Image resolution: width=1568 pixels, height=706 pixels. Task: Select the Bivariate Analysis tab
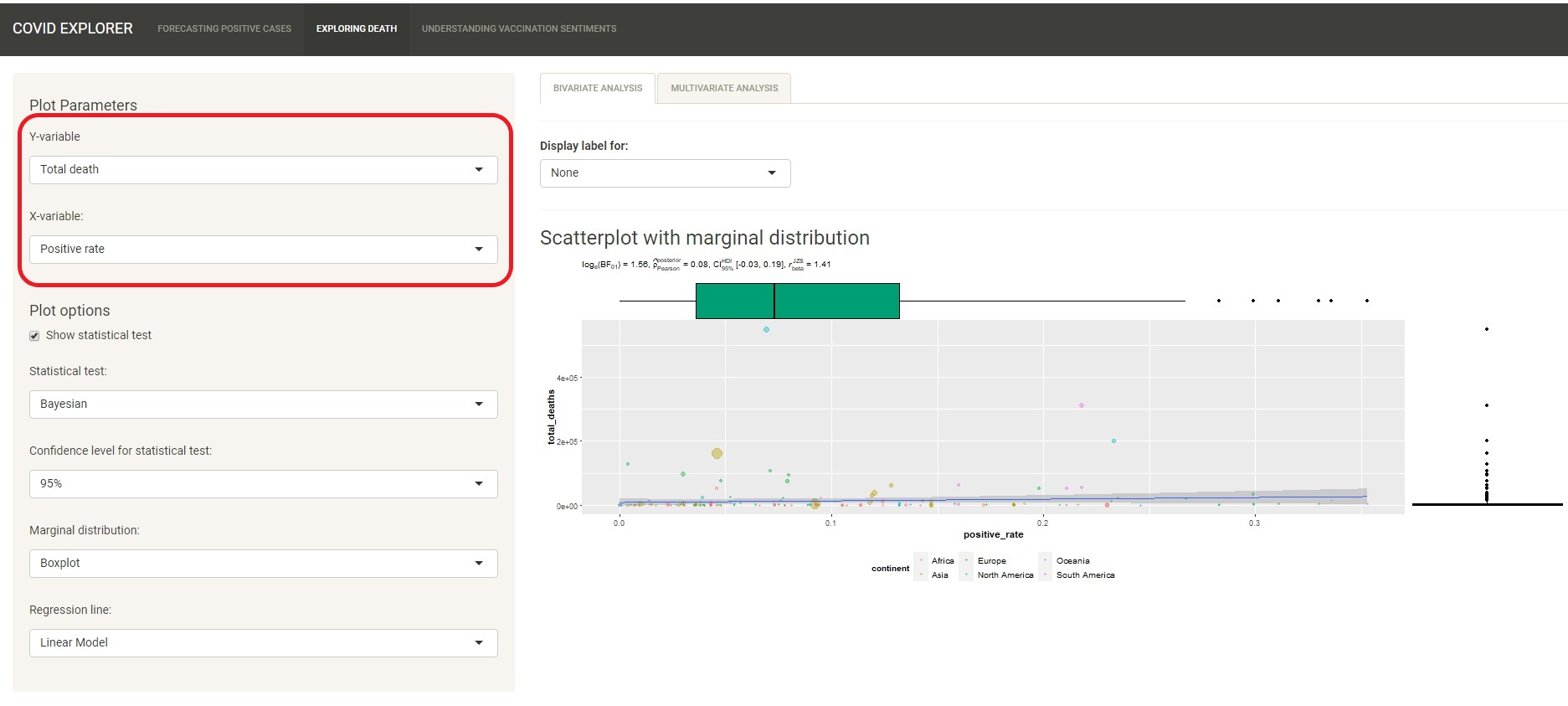click(x=598, y=88)
